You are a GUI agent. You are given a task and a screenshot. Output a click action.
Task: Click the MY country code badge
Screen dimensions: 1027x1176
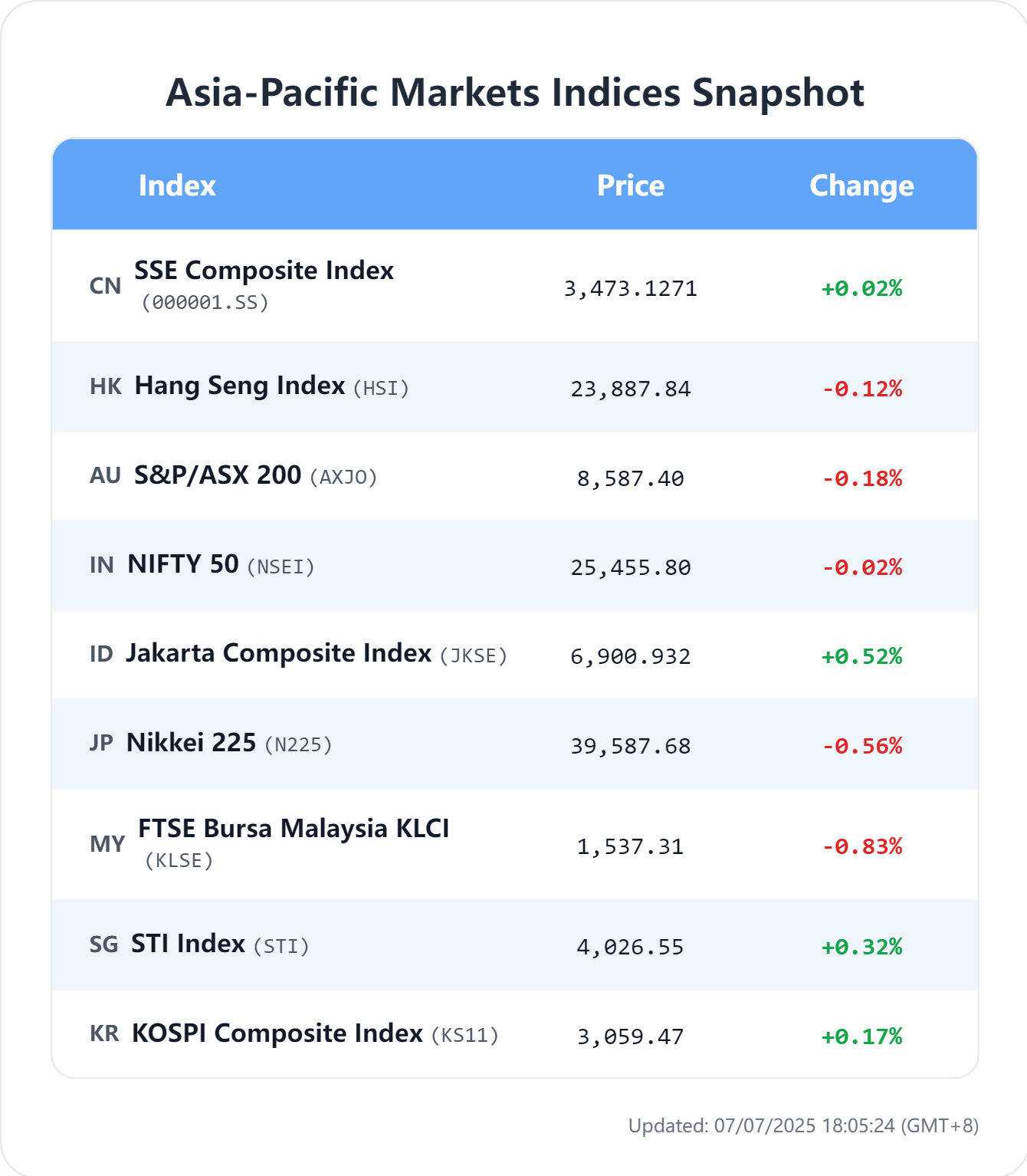[x=107, y=844]
